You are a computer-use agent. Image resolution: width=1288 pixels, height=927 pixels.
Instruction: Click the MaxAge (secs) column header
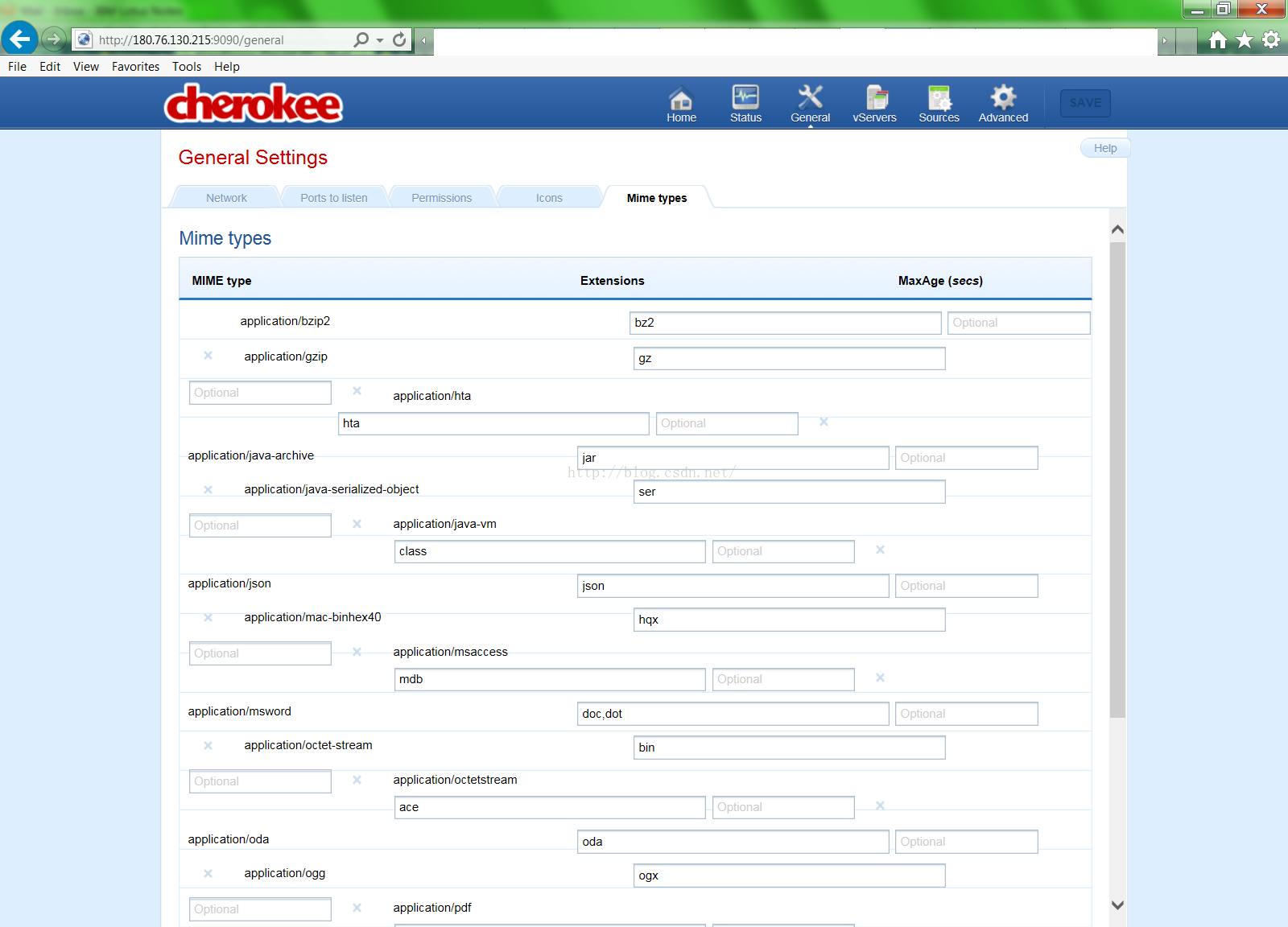[940, 281]
